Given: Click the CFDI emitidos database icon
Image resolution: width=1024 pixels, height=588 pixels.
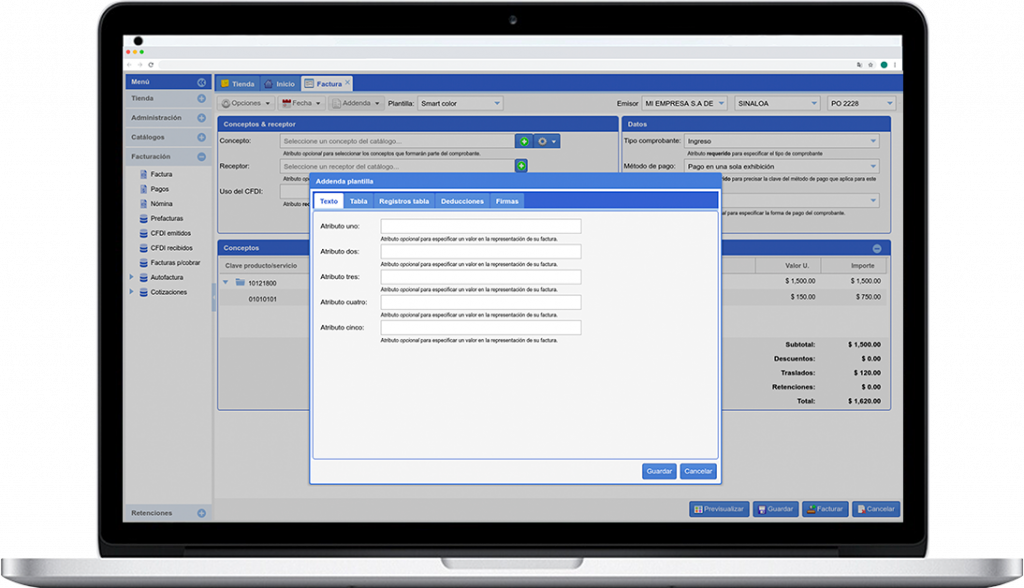Looking at the screenshot, I should tap(144, 233).
